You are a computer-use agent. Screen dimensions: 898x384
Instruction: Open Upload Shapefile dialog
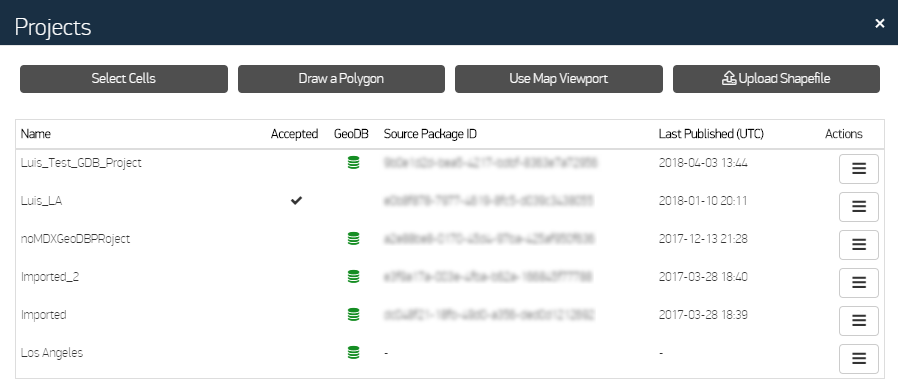[776, 79]
